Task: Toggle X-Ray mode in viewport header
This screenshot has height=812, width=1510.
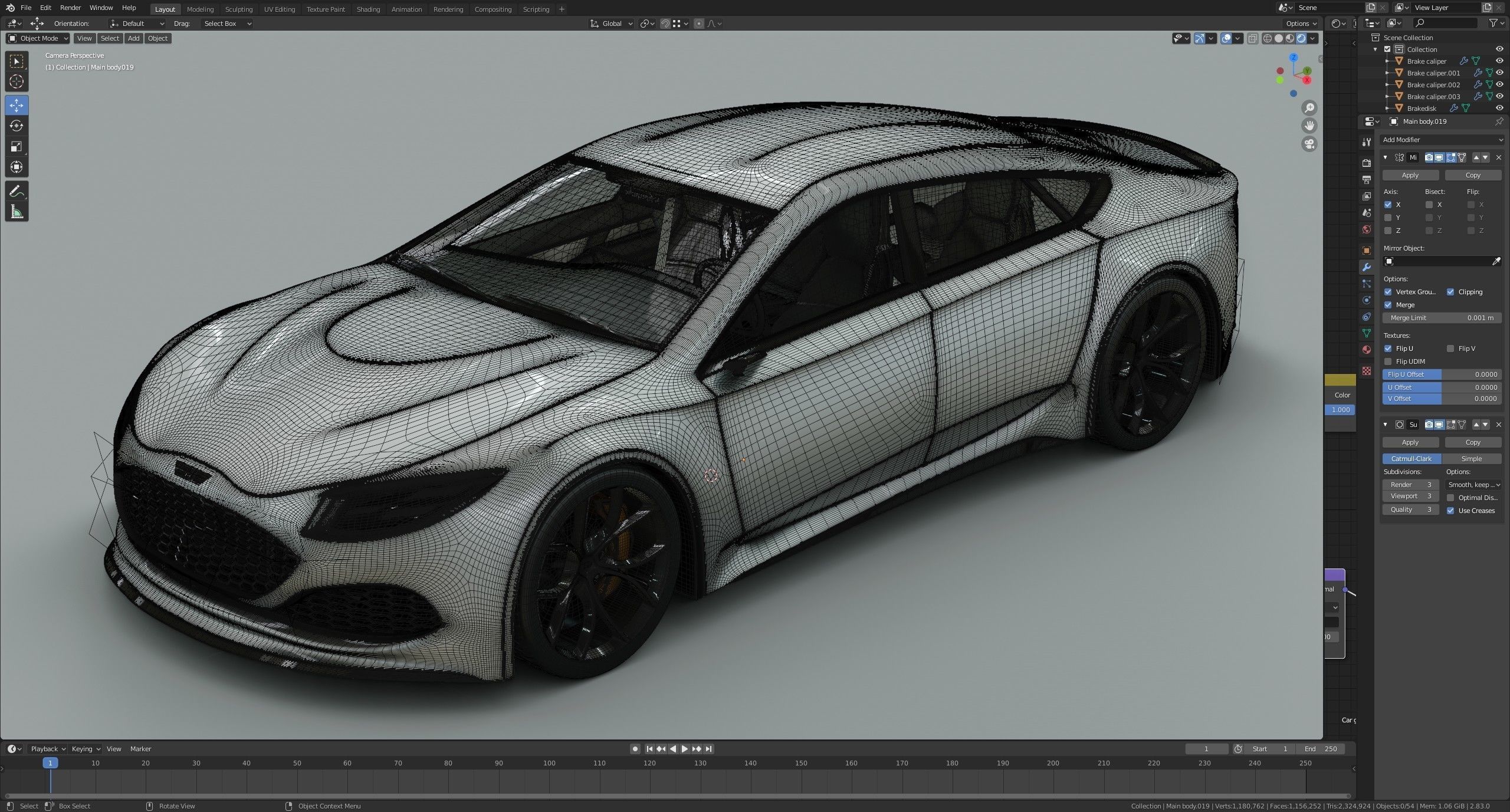Action: click(1252, 38)
